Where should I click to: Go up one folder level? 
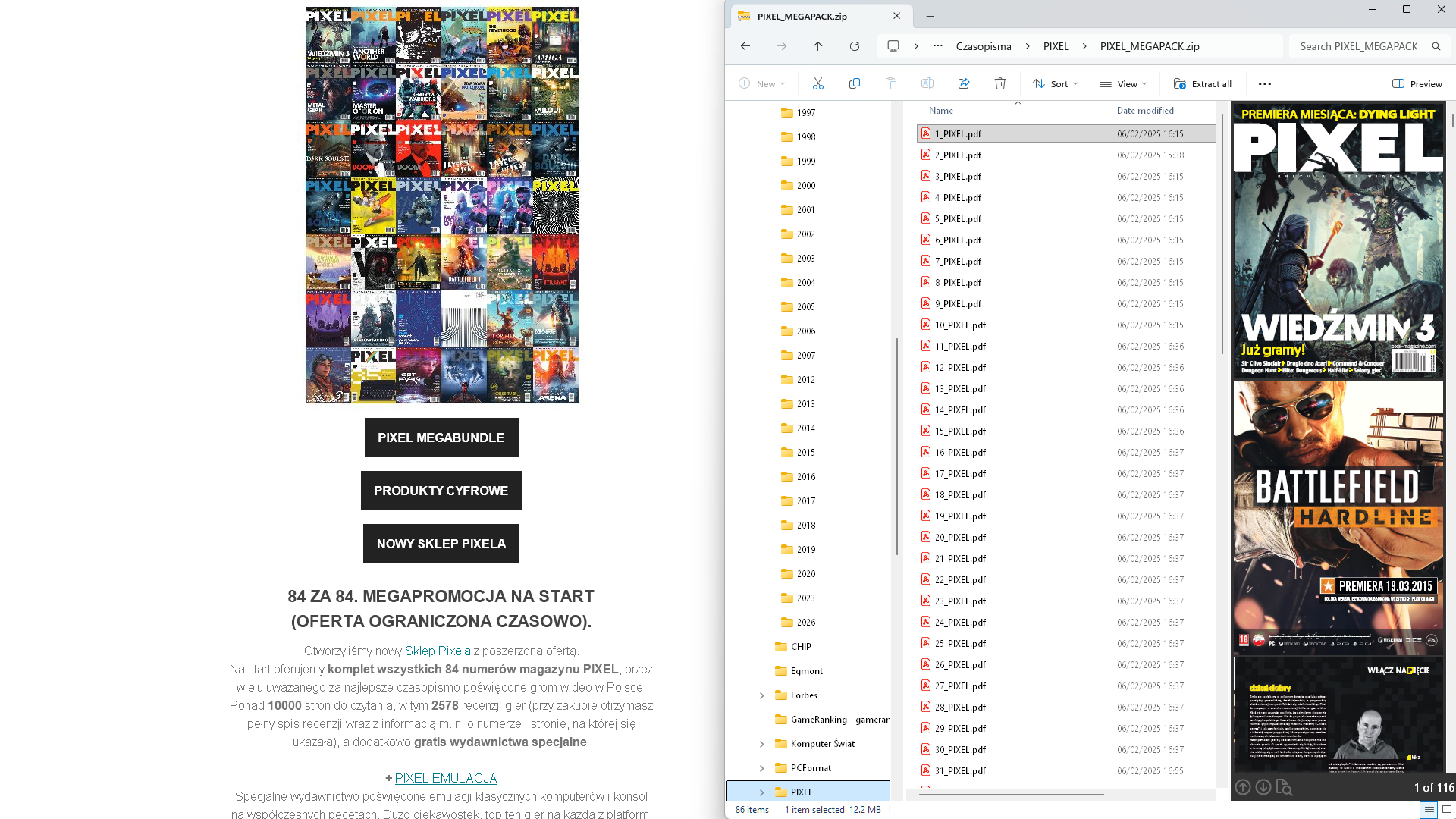click(x=817, y=46)
